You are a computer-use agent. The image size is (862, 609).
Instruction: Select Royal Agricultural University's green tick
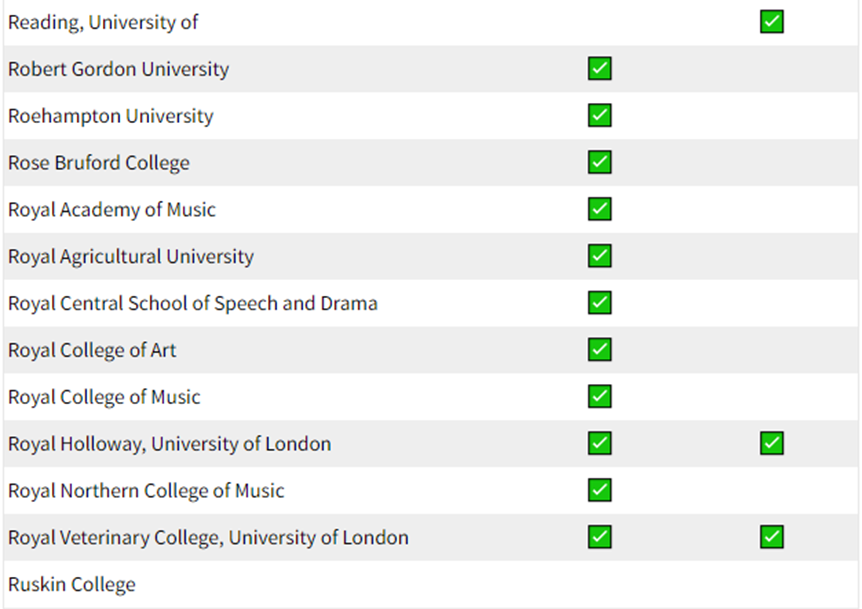point(600,256)
